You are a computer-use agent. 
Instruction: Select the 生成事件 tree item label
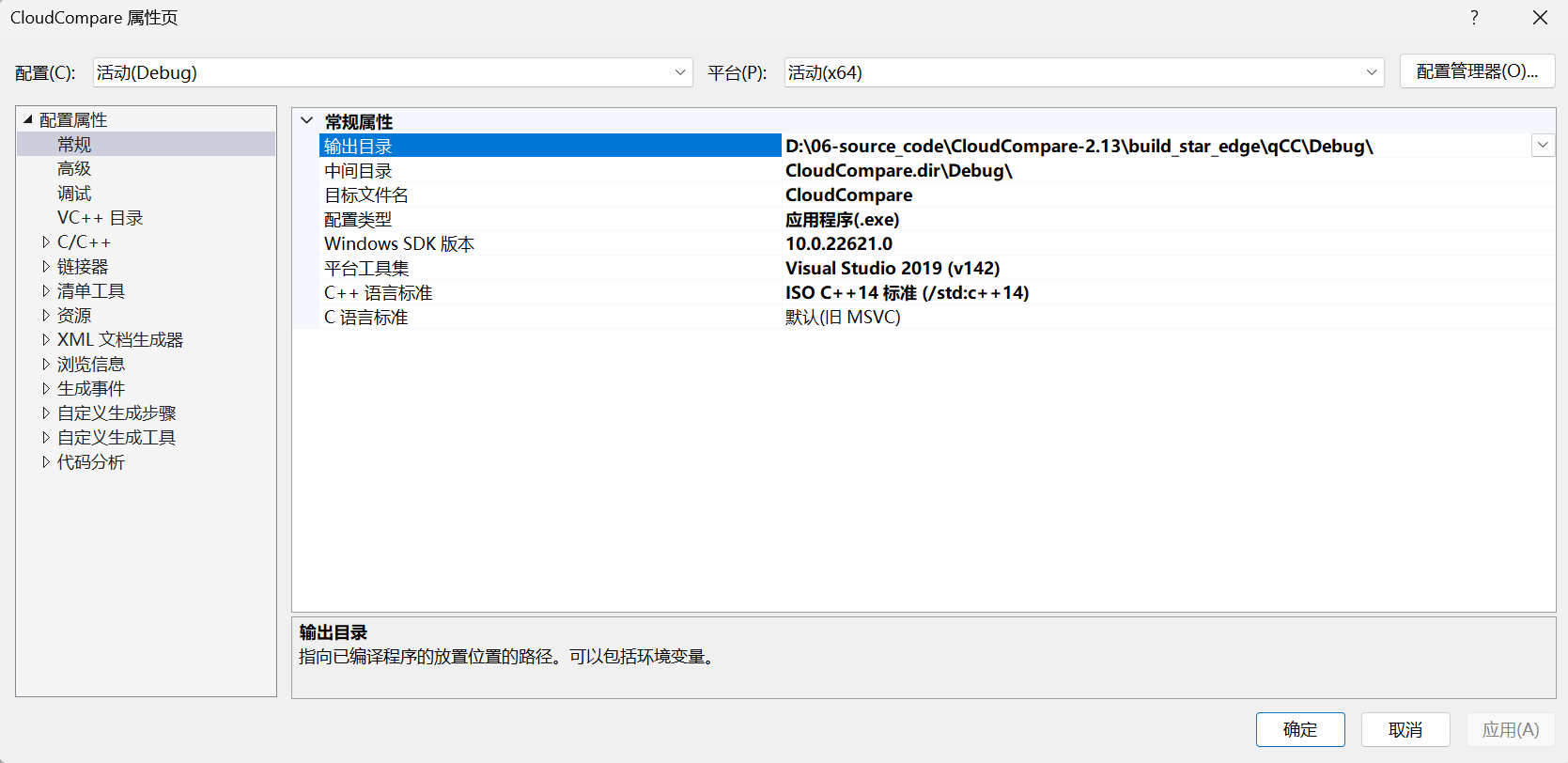pos(91,388)
